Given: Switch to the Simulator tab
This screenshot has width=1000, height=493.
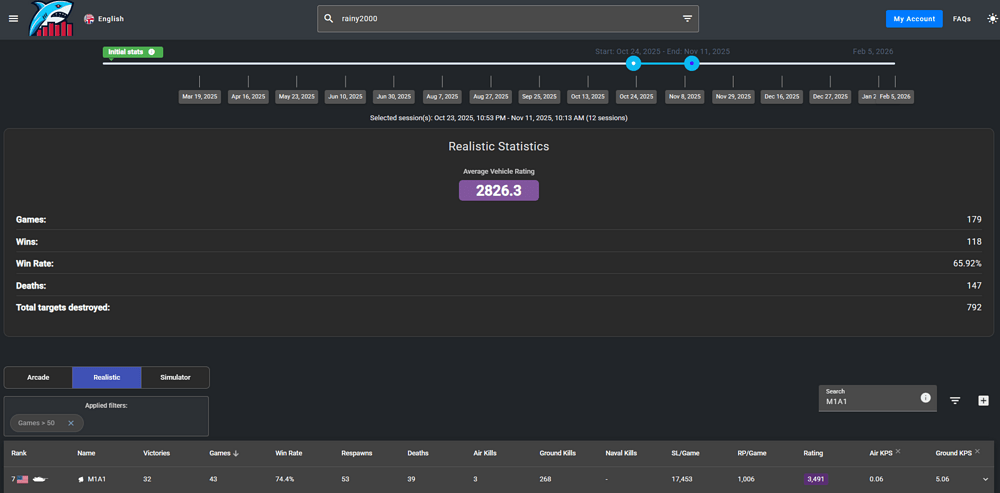Looking at the screenshot, I should [x=175, y=377].
